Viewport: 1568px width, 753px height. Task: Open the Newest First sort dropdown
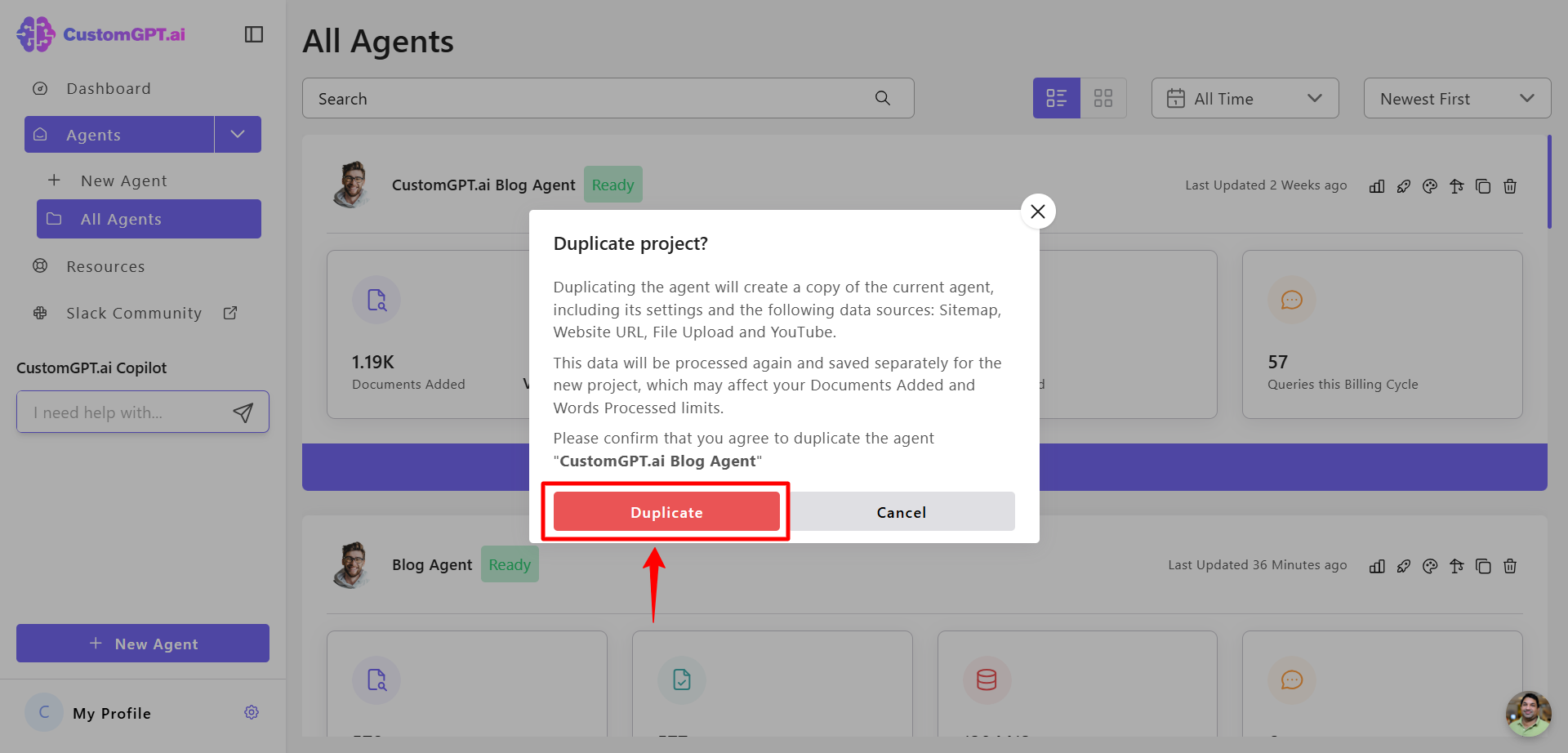click(x=1458, y=98)
